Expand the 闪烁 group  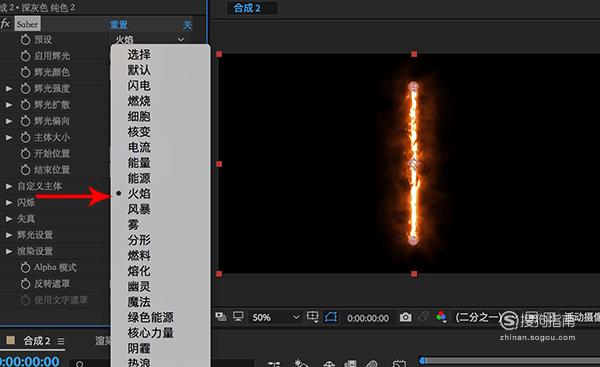pos(9,202)
